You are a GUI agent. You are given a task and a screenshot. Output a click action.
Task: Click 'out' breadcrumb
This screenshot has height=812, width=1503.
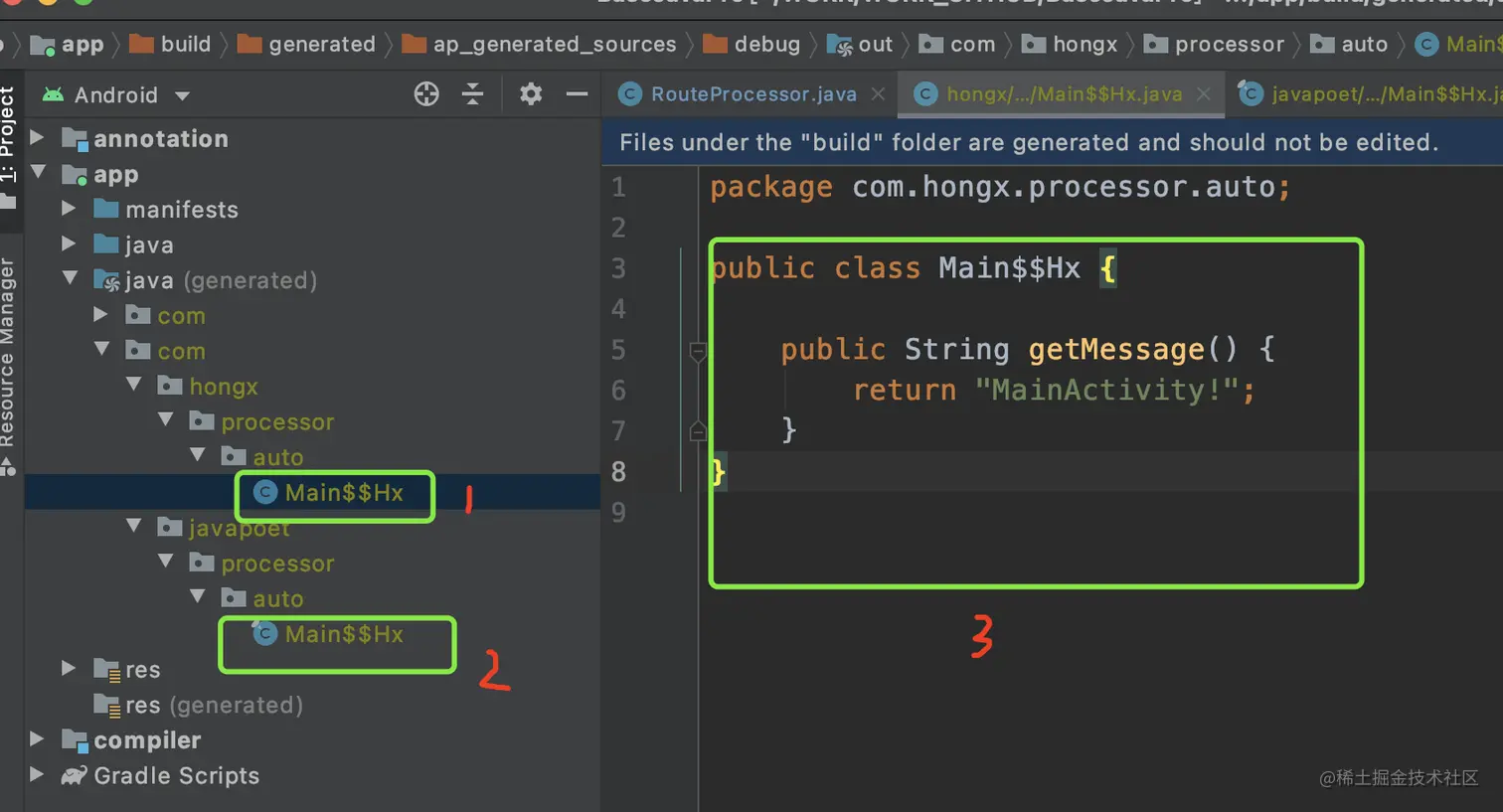pos(876,44)
